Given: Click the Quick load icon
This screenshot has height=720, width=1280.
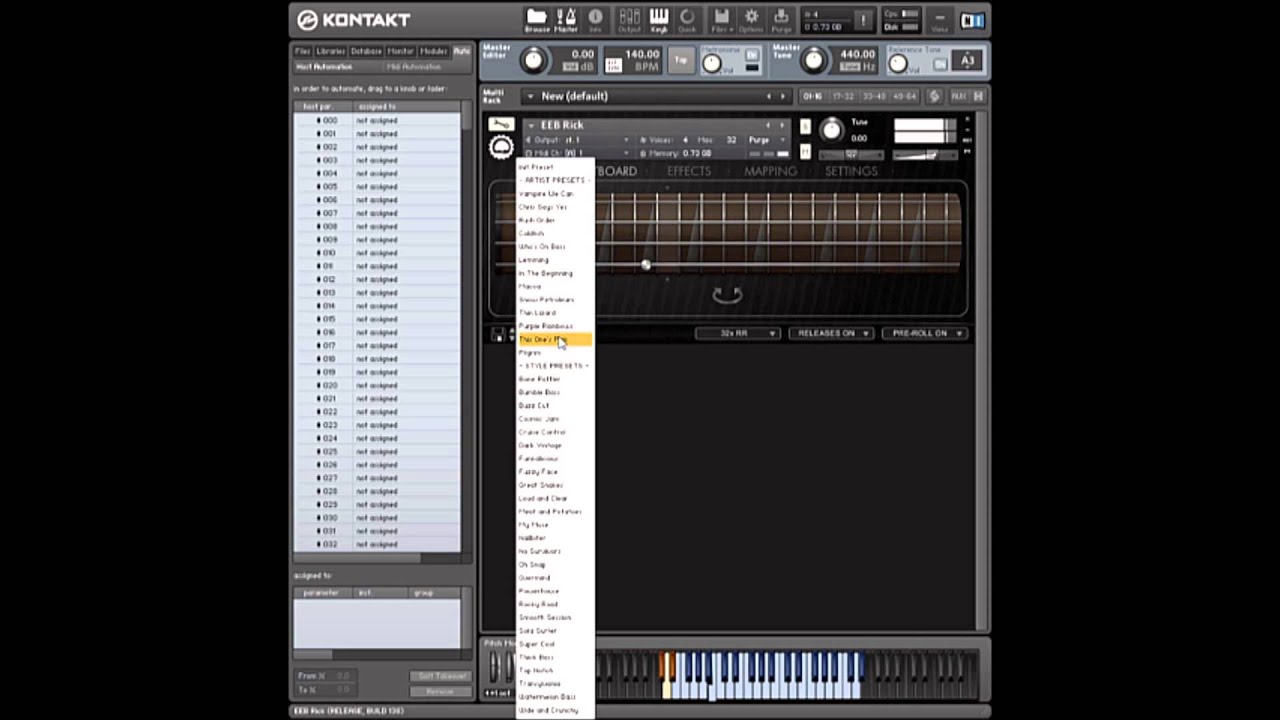Looking at the screenshot, I should tap(687, 20).
